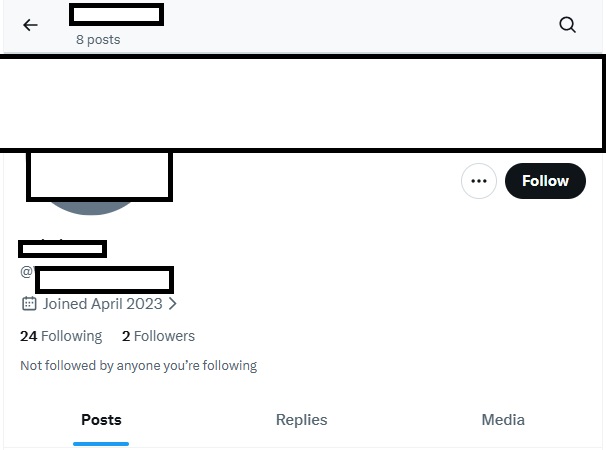Follow this profile

[545, 181]
